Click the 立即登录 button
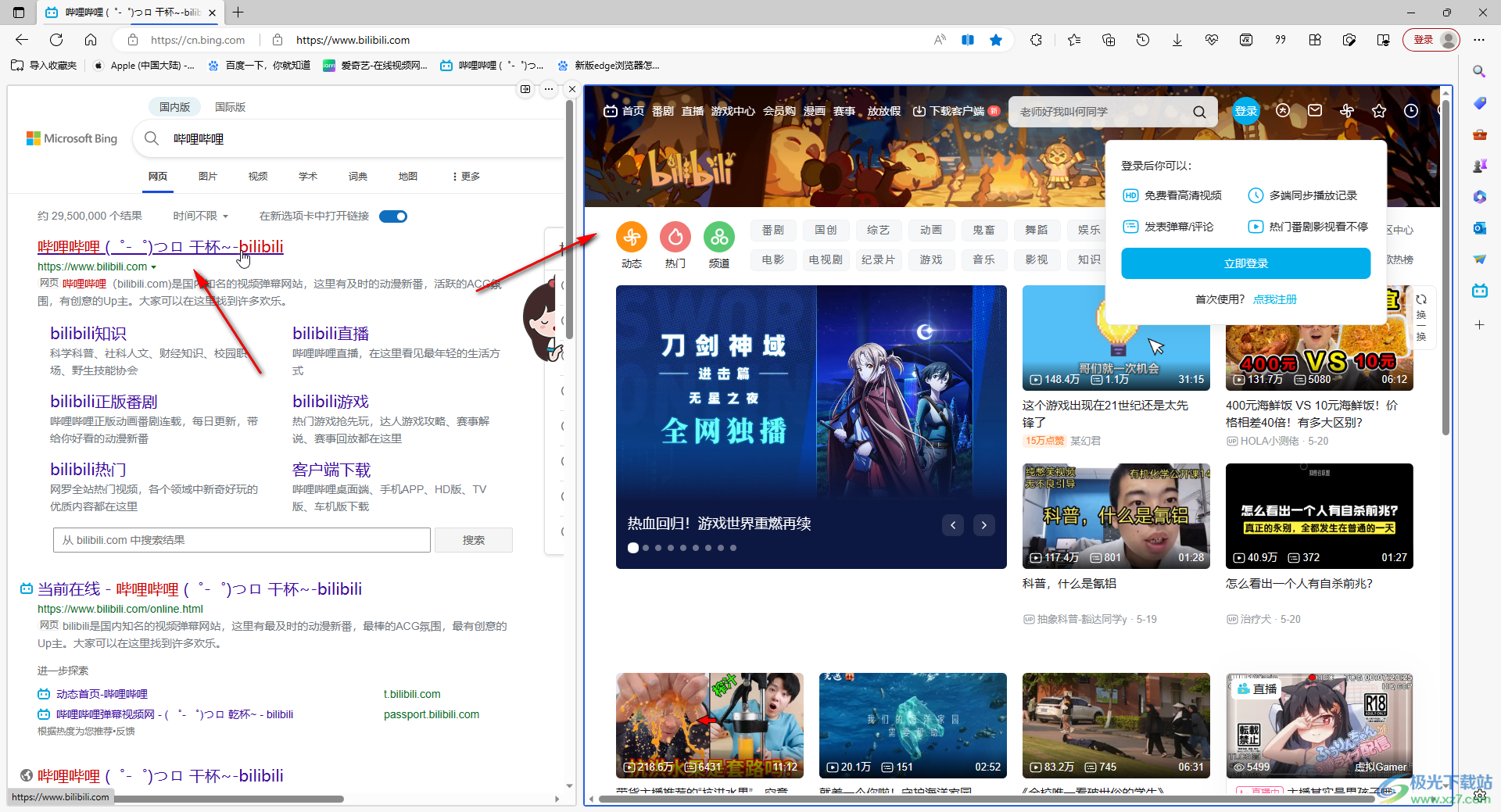This screenshot has width=1501, height=812. point(1246,263)
